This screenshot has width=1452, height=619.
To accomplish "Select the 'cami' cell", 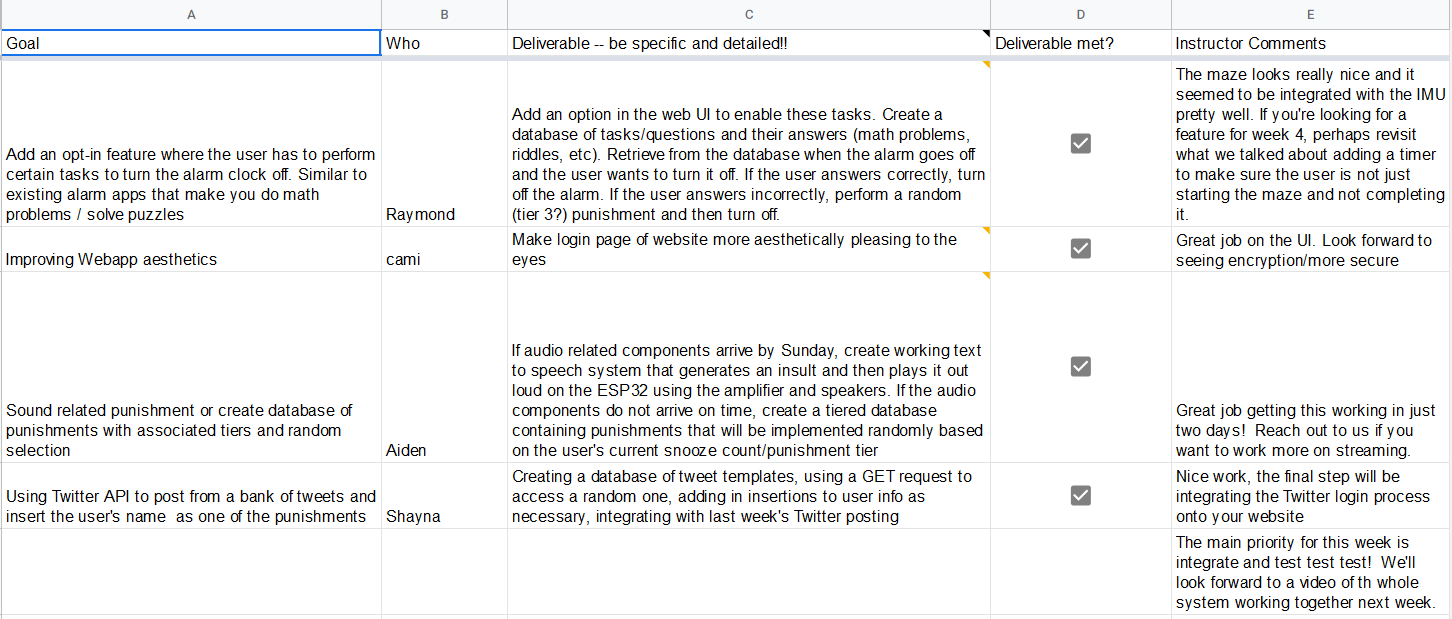I will click(x=444, y=249).
